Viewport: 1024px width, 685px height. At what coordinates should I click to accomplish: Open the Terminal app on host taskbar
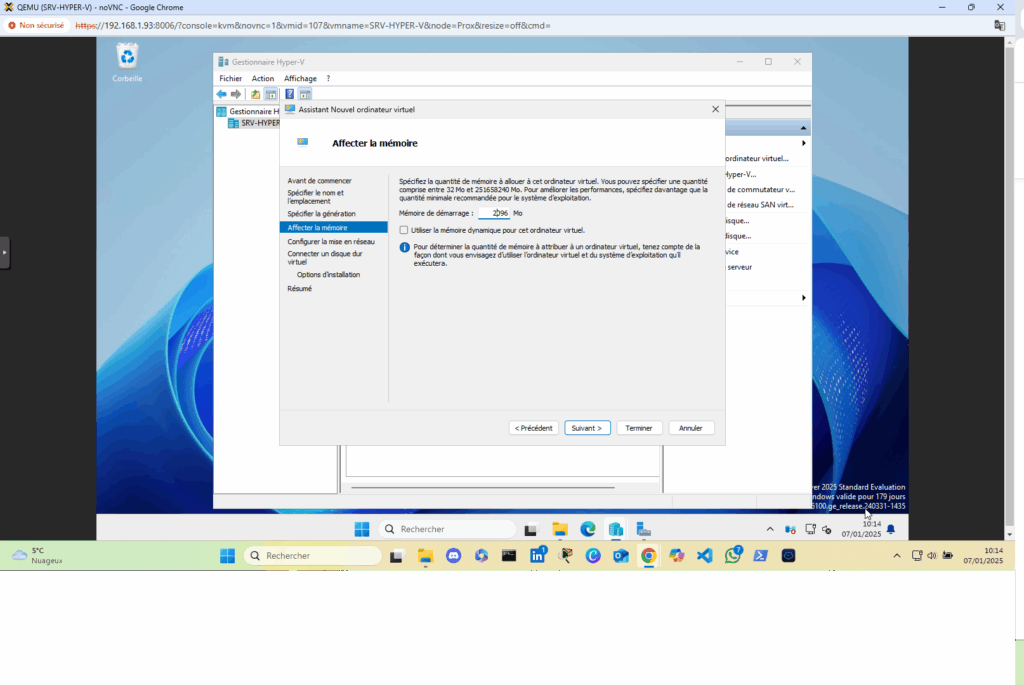[x=509, y=556]
